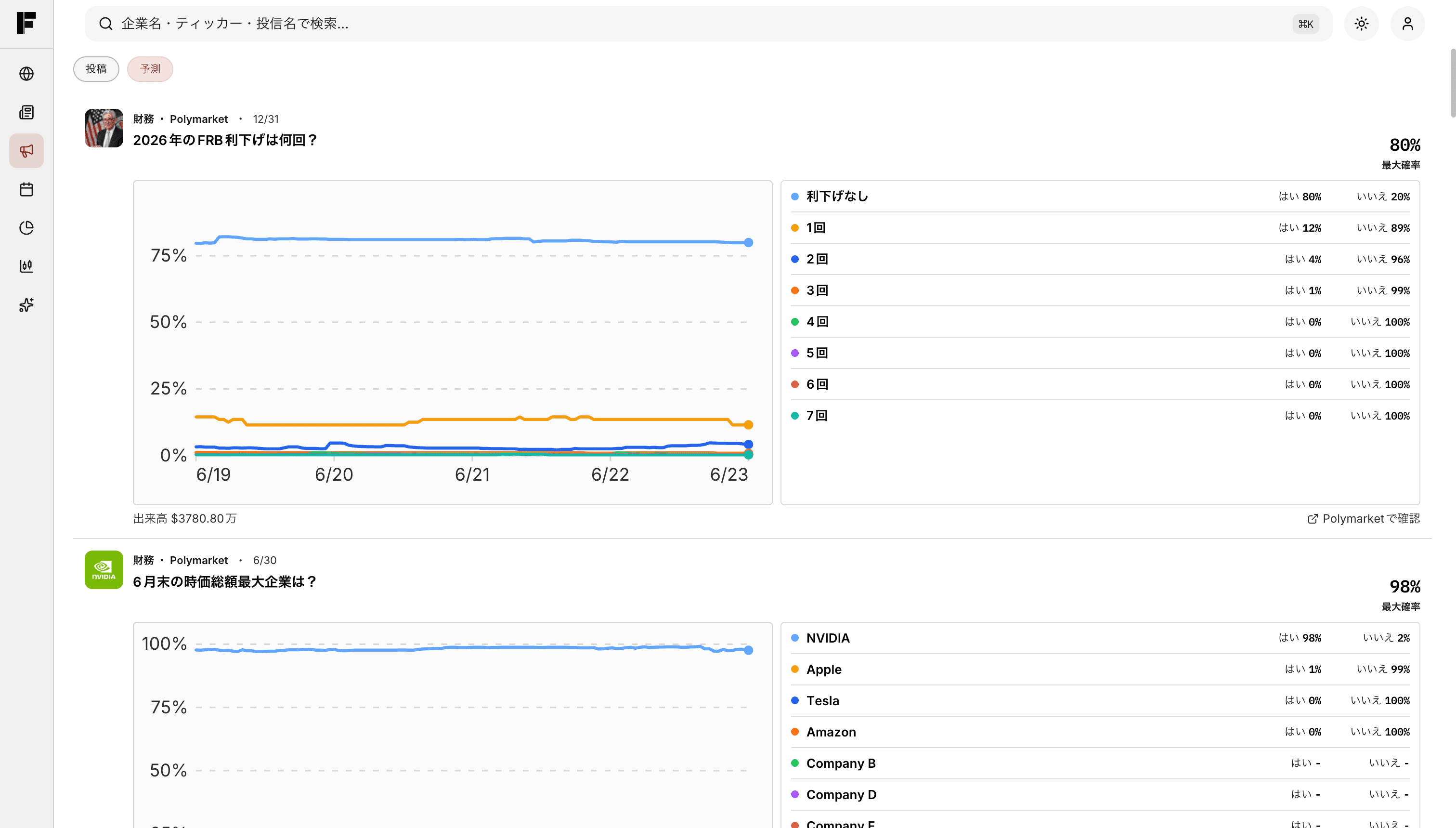Select the NVIDIA outcome row

point(1100,638)
